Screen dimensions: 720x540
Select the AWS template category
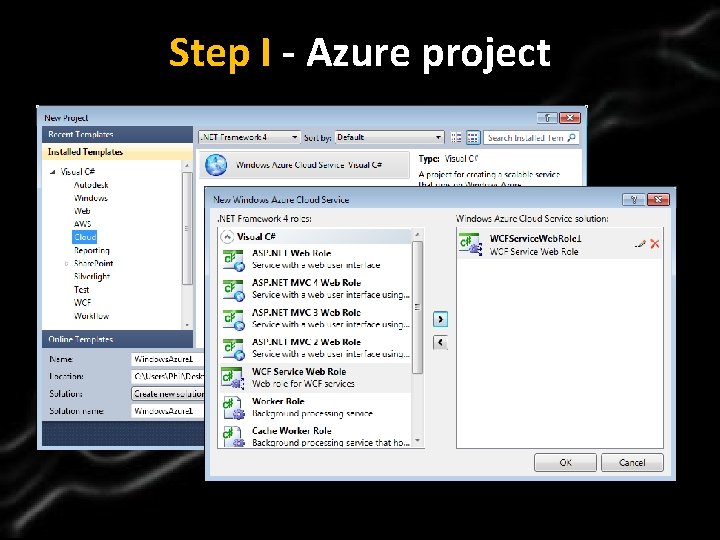point(83,224)
